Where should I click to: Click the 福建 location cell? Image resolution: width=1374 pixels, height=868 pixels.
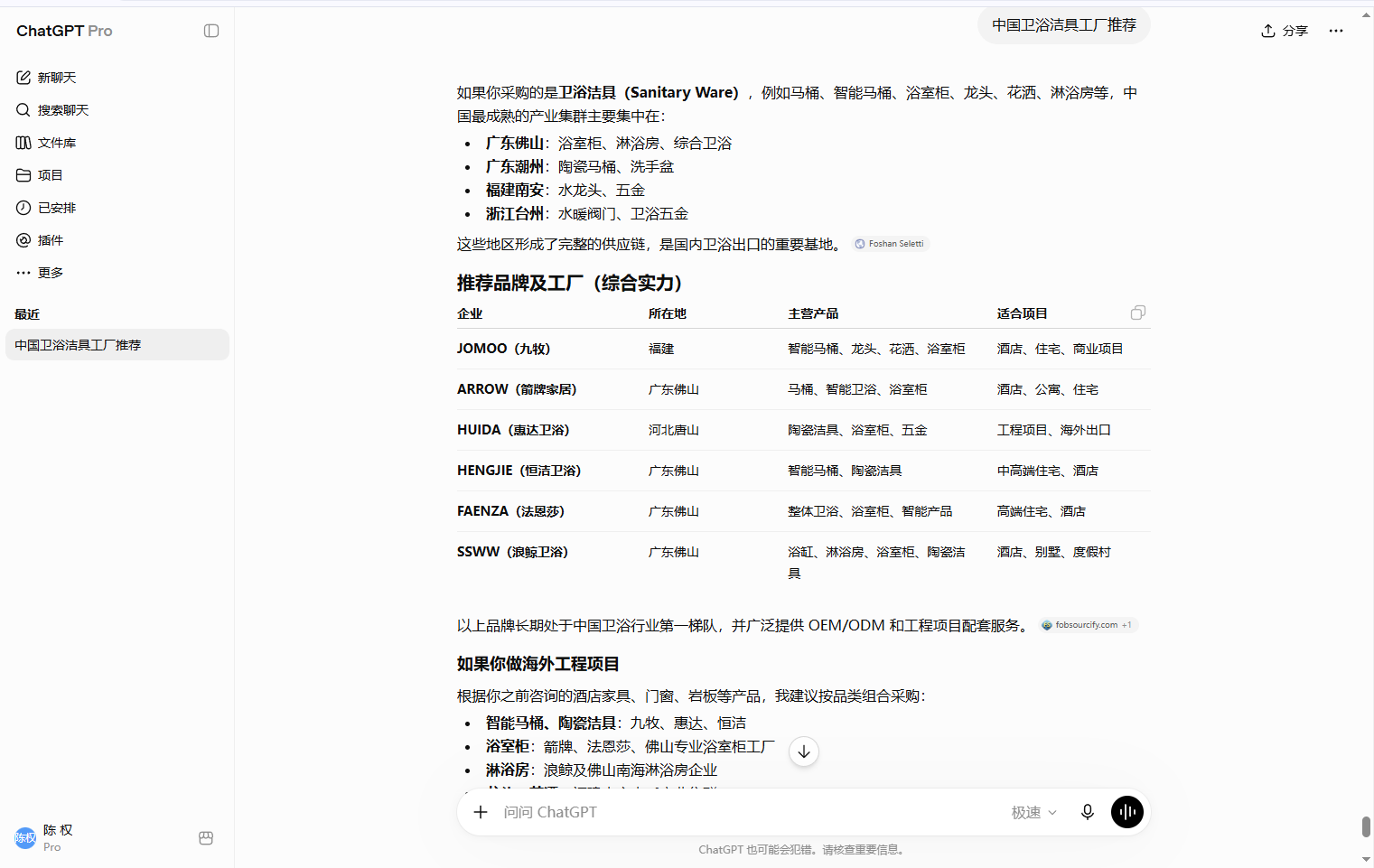661,349
